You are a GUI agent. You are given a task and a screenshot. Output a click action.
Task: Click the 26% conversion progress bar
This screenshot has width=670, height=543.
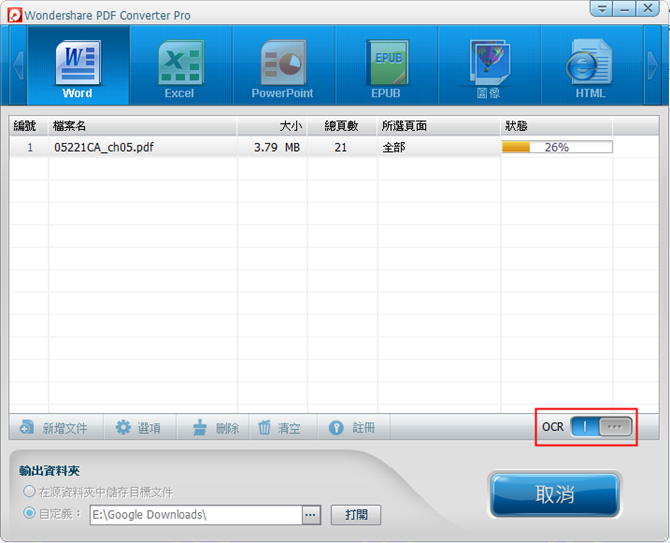click(557, 147)
